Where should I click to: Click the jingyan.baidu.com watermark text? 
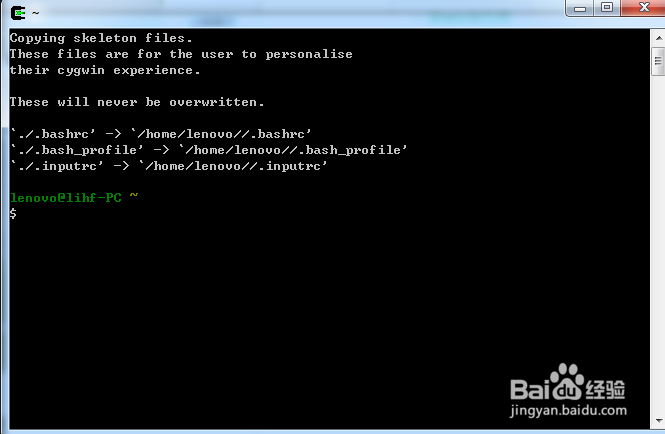[568, 411]
